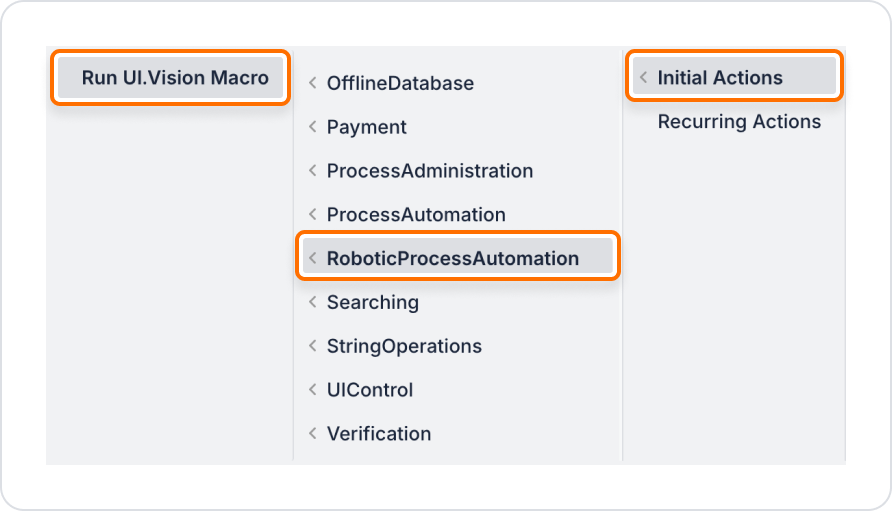
Task: Click the chevron left of UIControl
Action: tap(313, 390)
